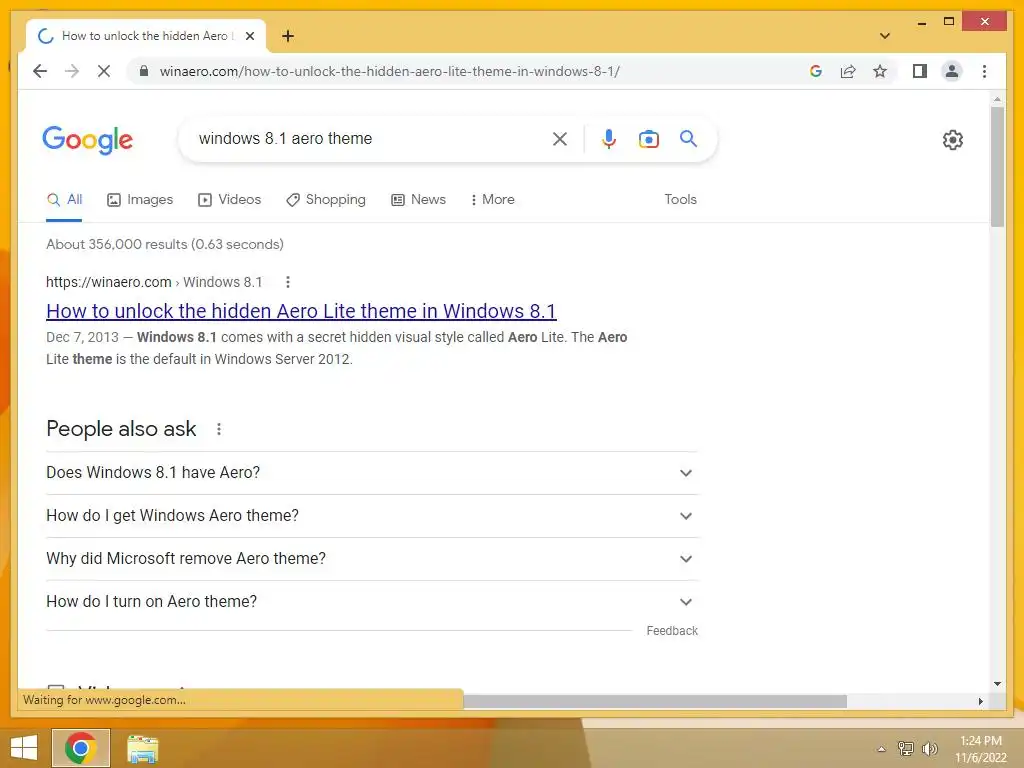The width and height of the screenshot is (1024, 768).
Task: Open the network tray icon
Action: 906,749
